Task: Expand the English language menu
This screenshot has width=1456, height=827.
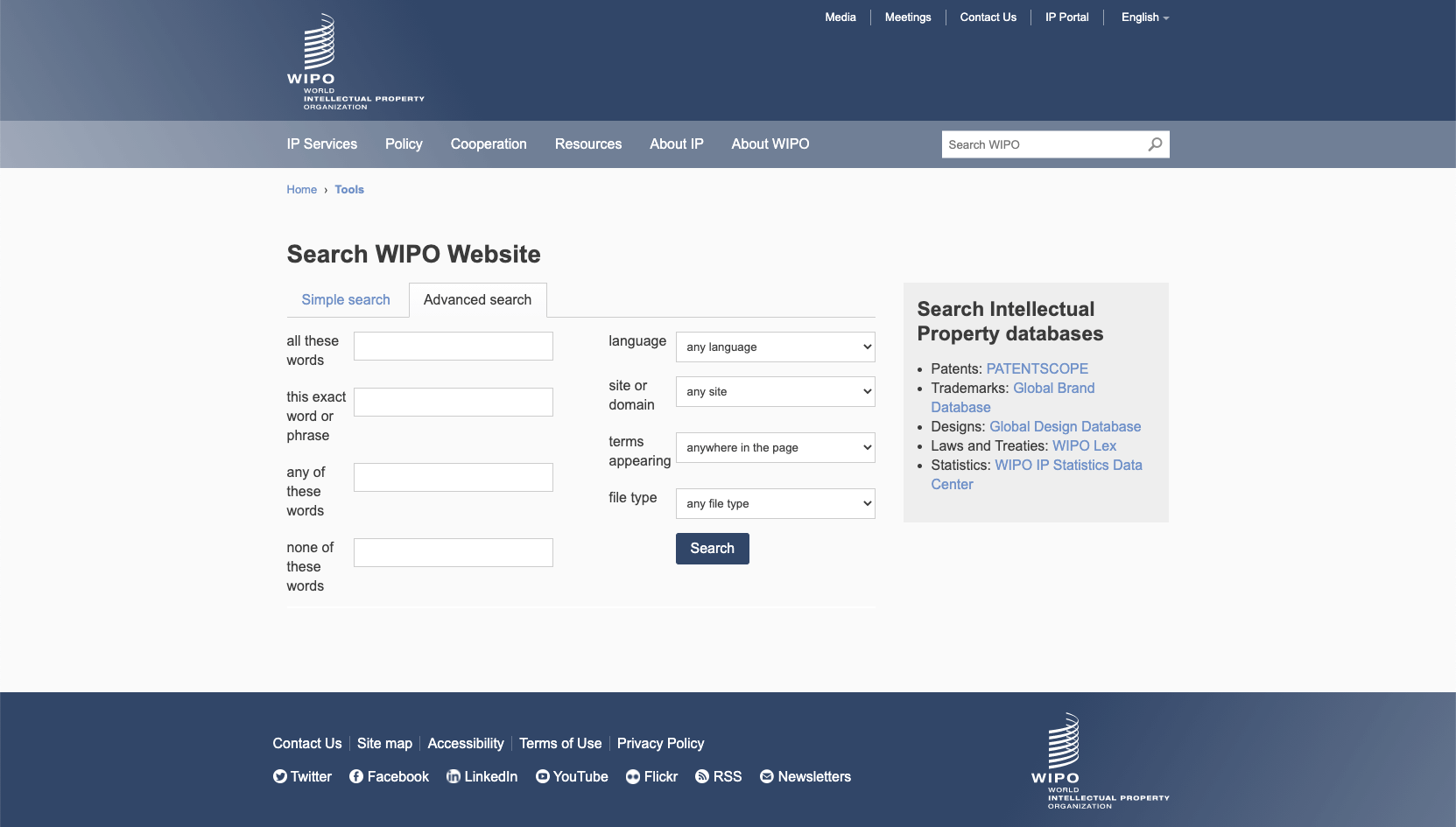Action: click(x=1145, y=18)
